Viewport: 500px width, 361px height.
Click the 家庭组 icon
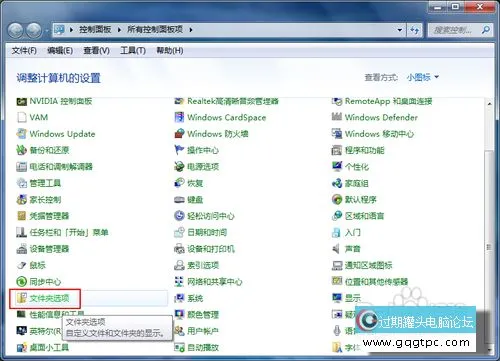(x=337, y=183)
